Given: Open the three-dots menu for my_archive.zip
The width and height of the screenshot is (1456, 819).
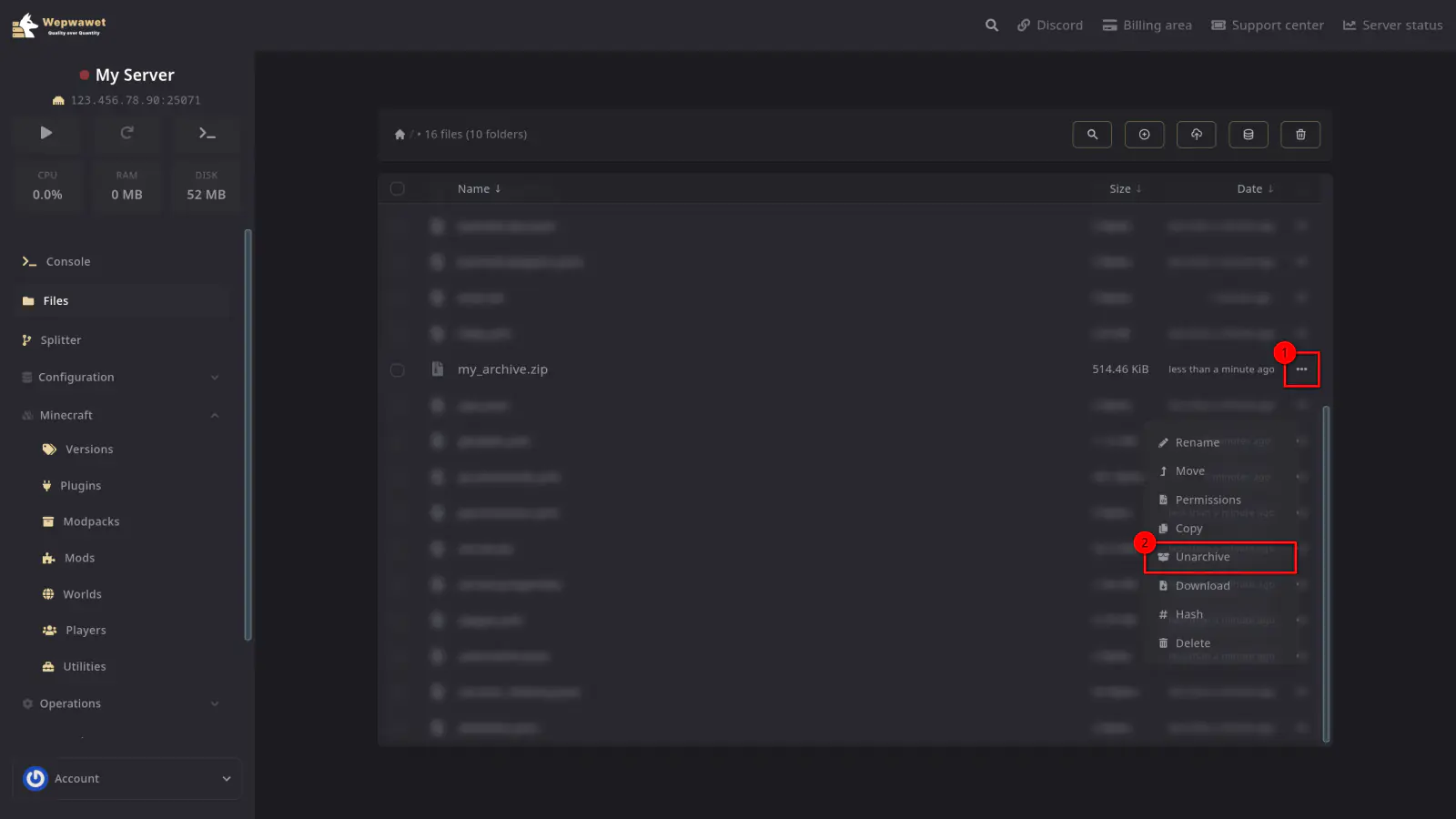Looking at the screenshot, I should [1301, 369].
